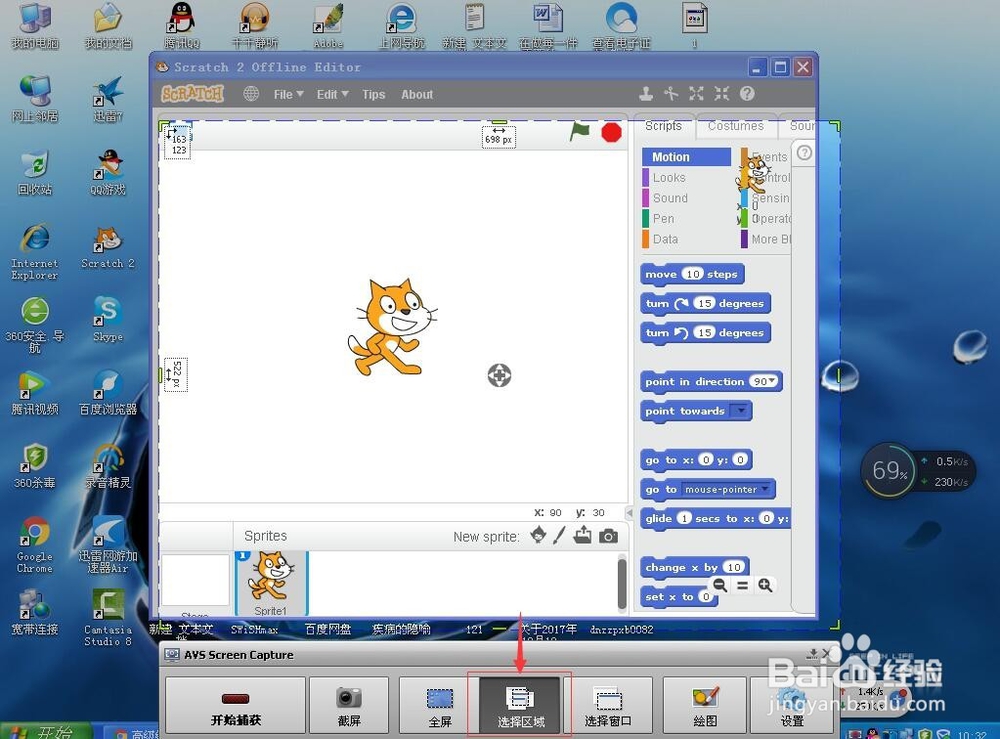Select the More Blocks category
The width and height of the screenshot is (1000, 739).
coord(767,239)
